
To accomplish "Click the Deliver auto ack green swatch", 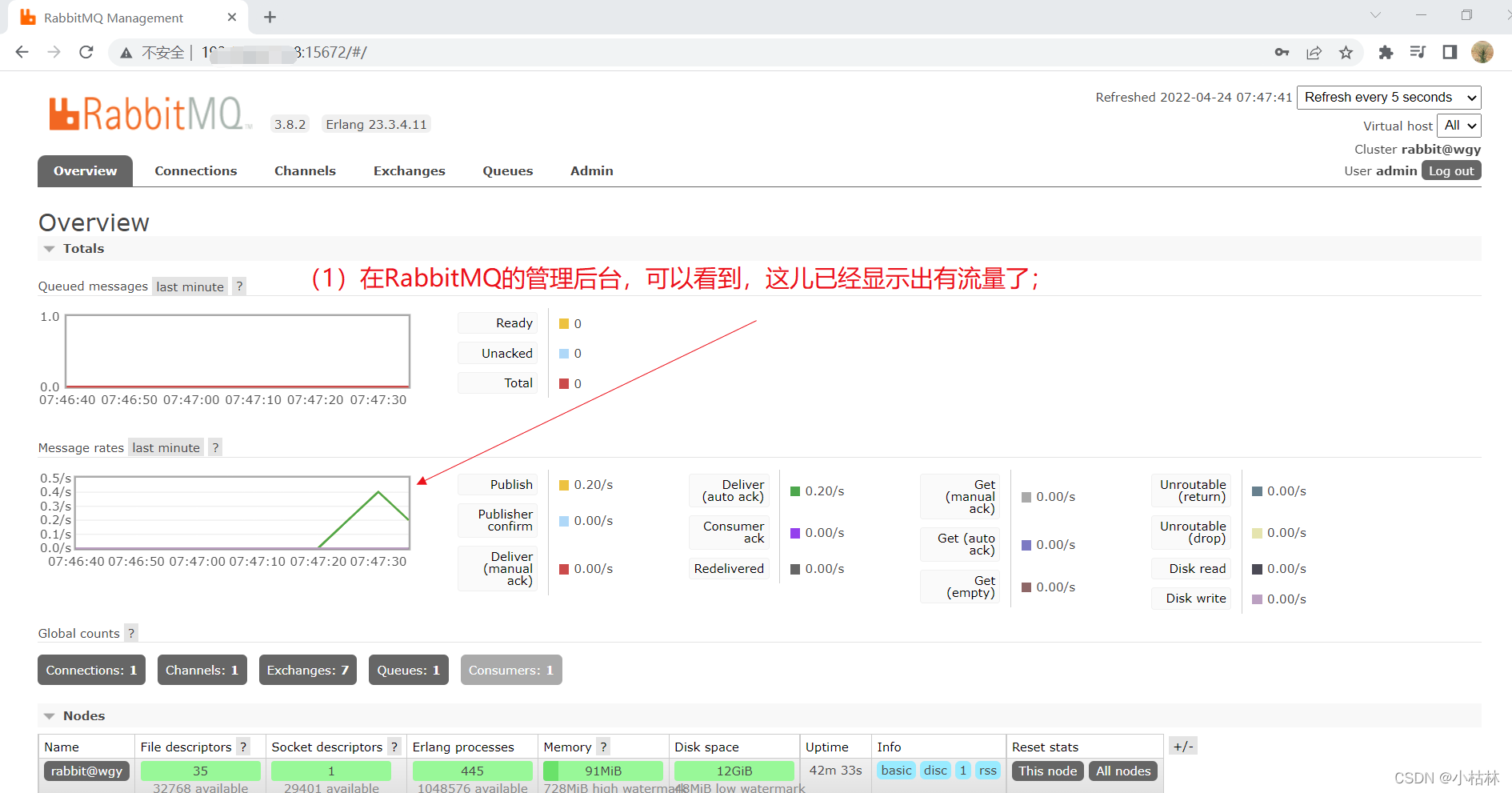I will [x=795, y=491].
